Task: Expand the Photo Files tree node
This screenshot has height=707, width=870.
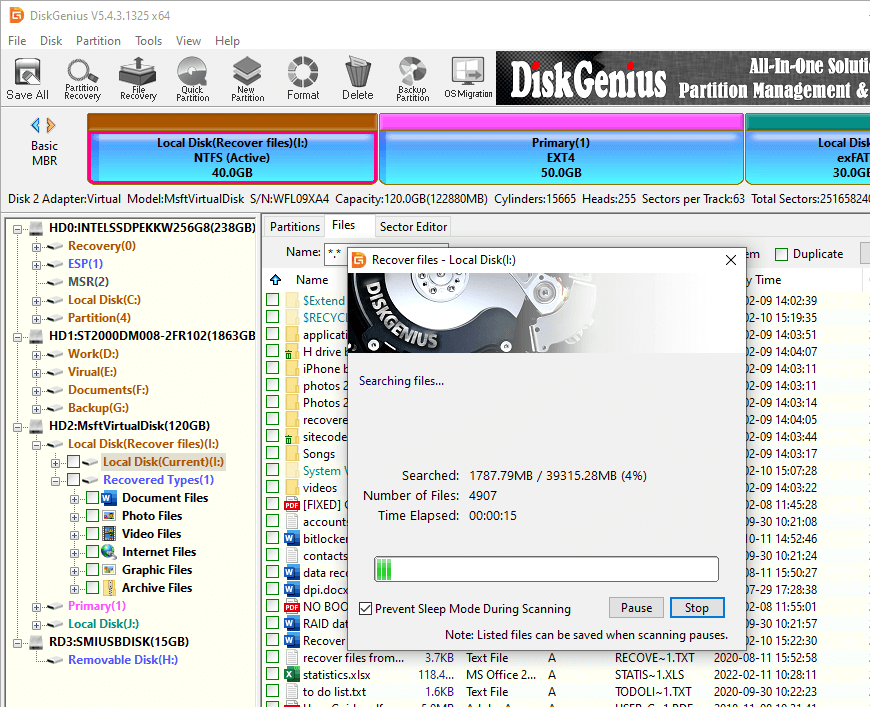Action: pyautogui.click(x=74, y=516)
